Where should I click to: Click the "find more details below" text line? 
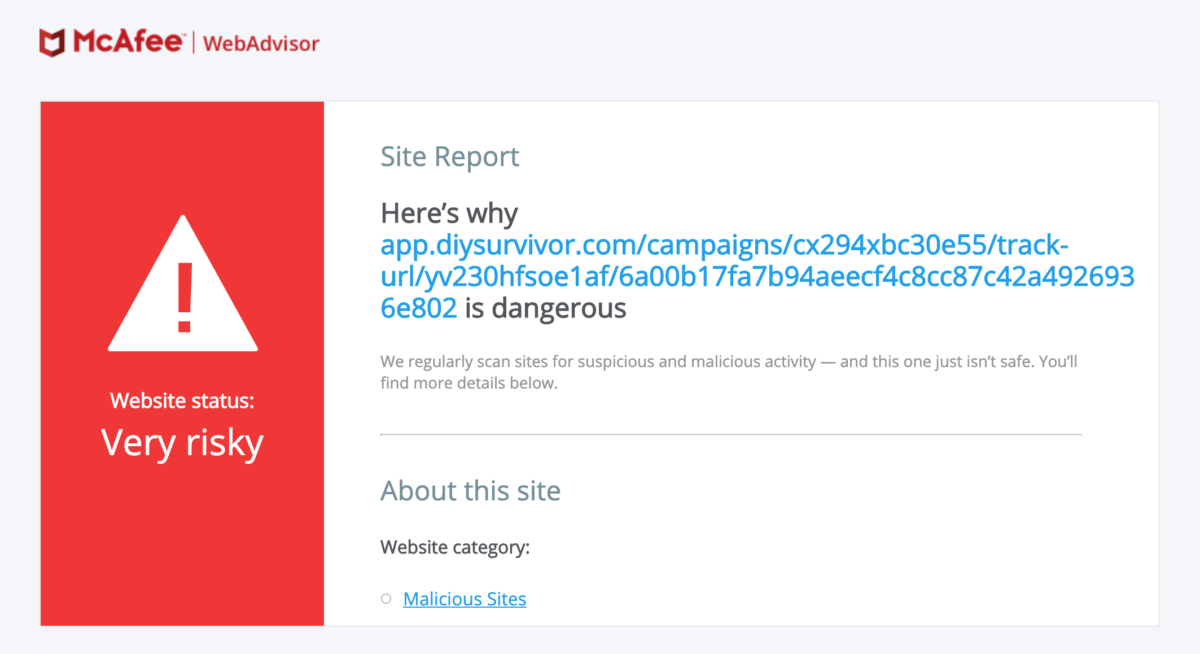468,383
